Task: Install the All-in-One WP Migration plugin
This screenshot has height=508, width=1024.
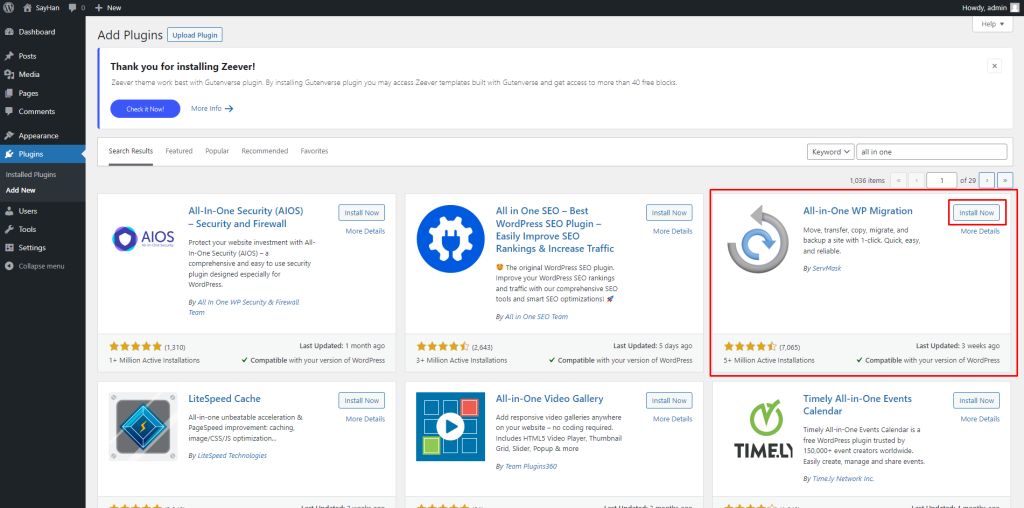Action: click(x=975, y=213)
